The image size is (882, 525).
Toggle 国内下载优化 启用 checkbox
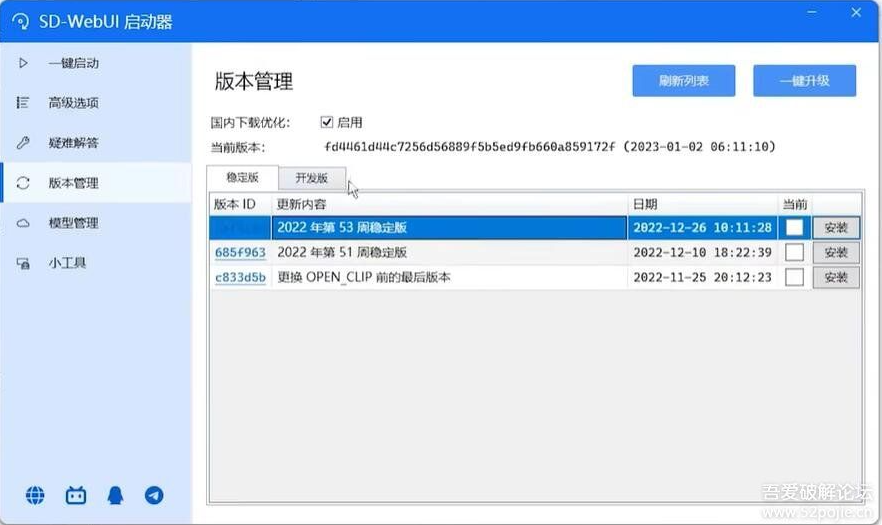click(327, 122)
